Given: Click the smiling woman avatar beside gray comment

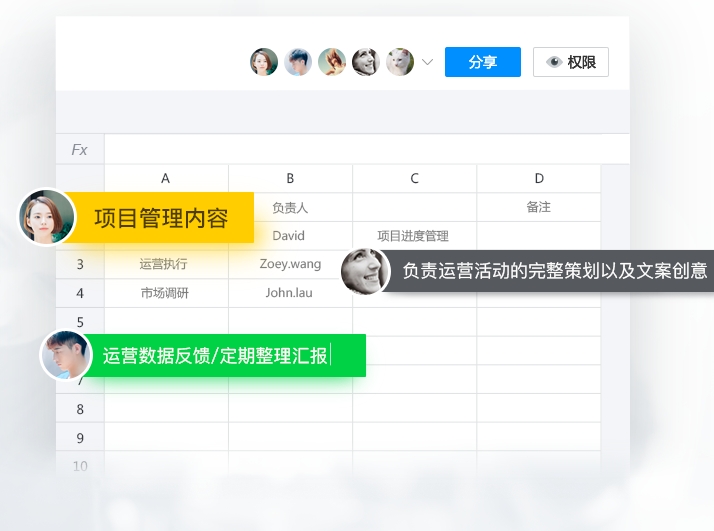Looking at the screenshot, I should (x=365, y=271).
